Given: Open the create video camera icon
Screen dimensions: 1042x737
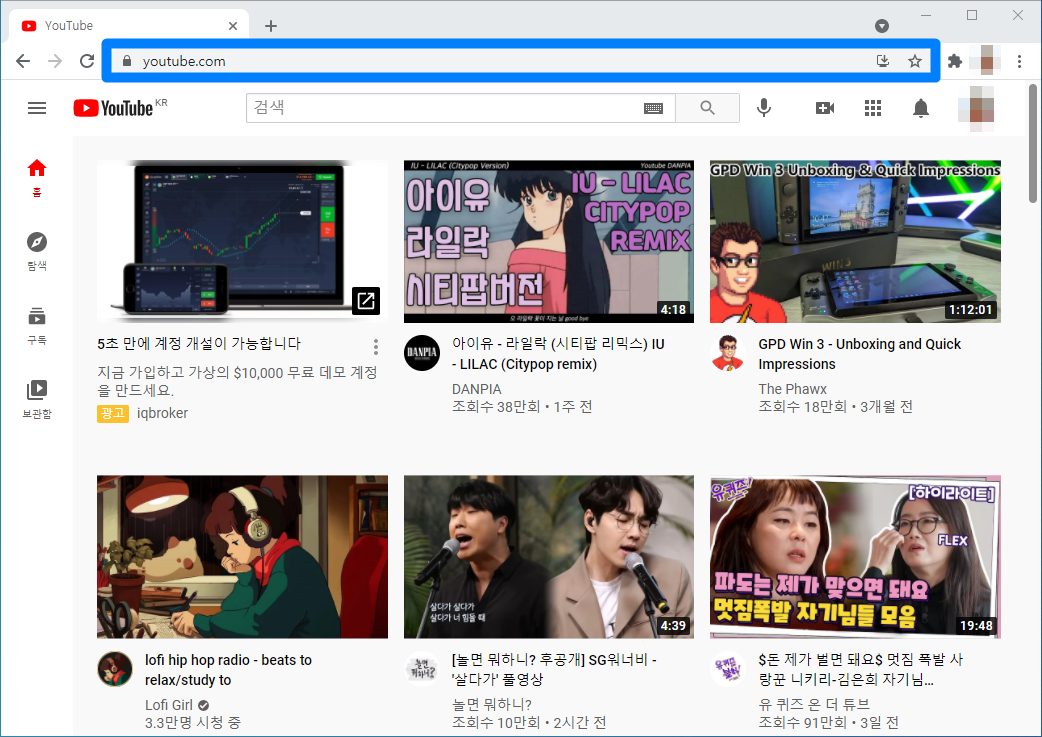Looking at the screenshot, I should pyautogui.click(x=825, y=108).
